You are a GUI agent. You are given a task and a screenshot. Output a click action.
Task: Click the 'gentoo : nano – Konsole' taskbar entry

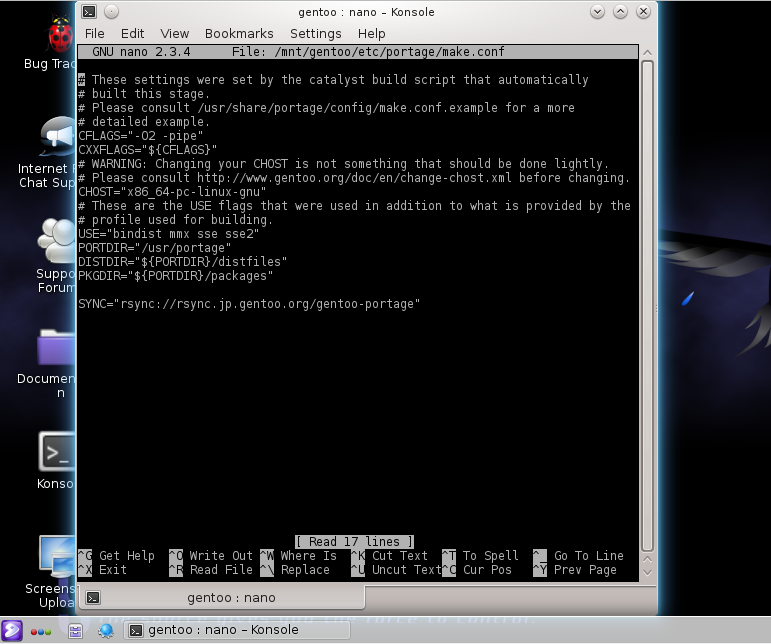[x=236, y=630]
